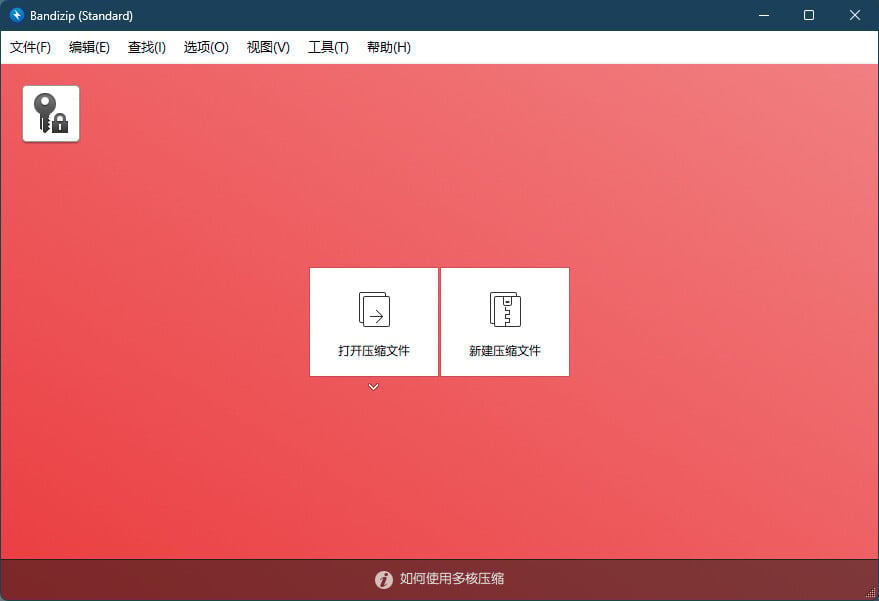Click the new archive zipper icon

click(505, 310)
